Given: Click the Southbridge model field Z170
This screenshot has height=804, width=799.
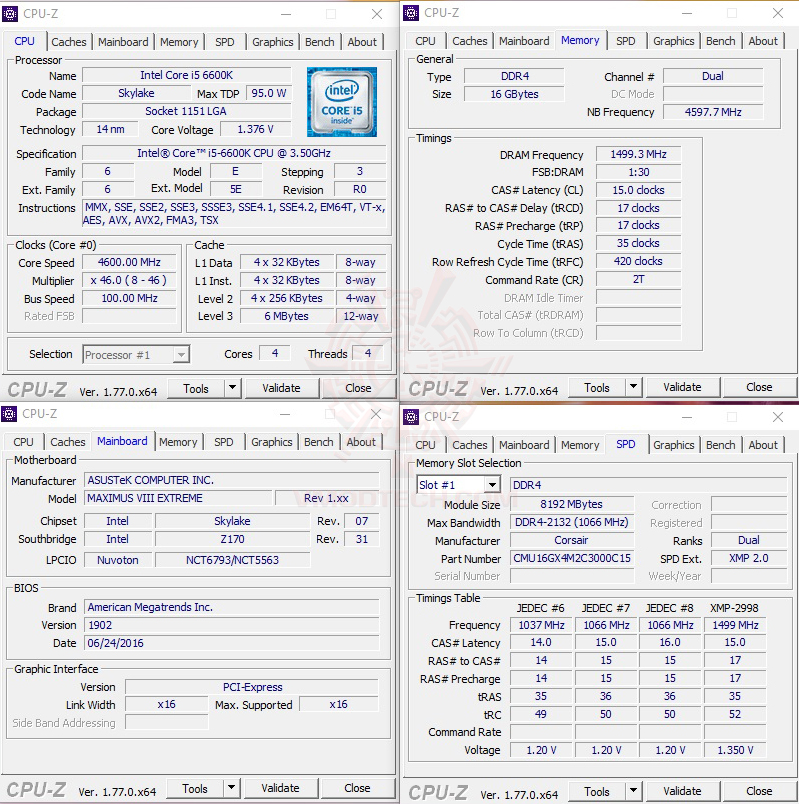Looking at the screenshot, I should (x=232, y=539).
